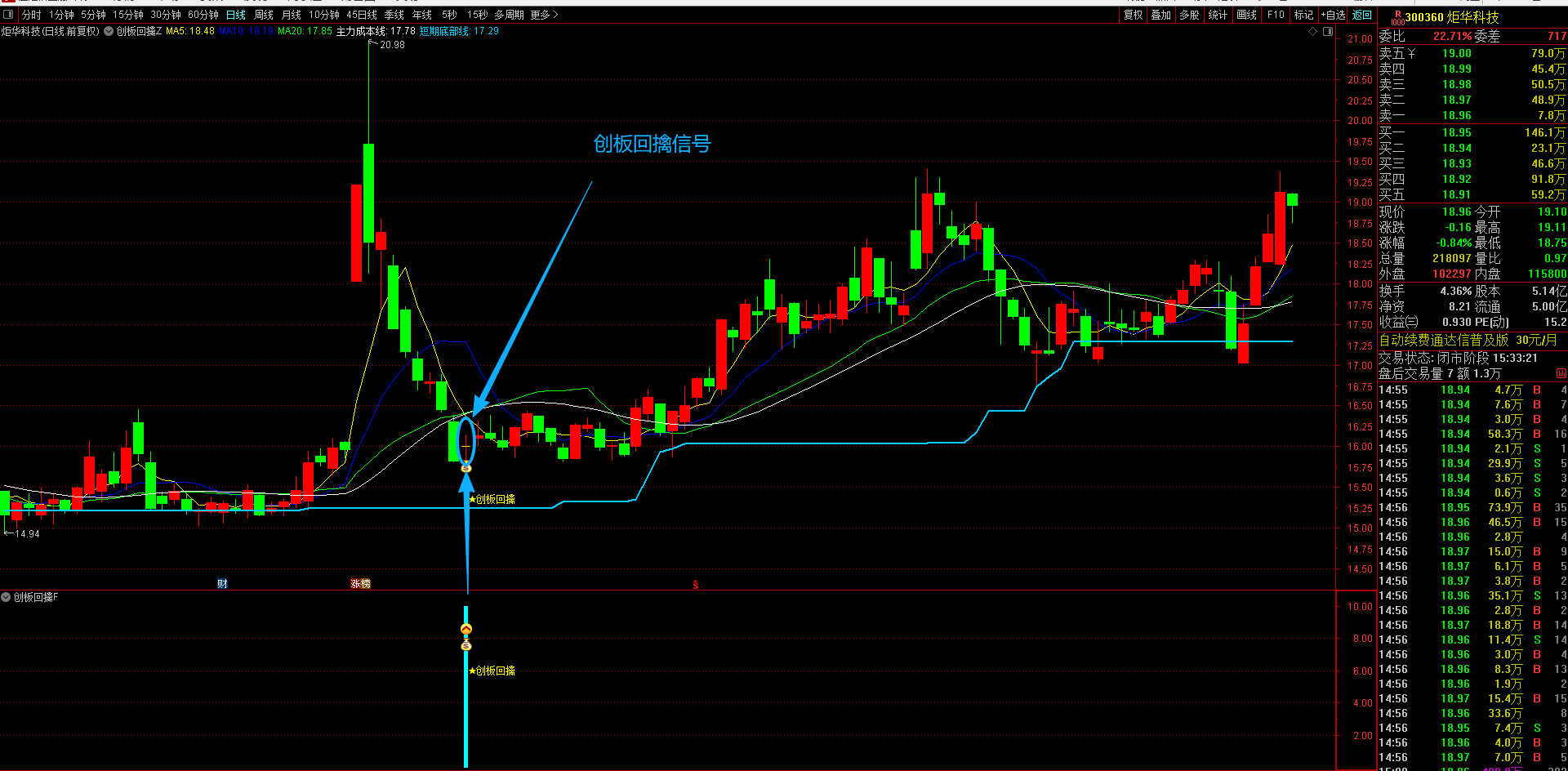1568x771 pixels.
Task: Click the 委比 22.71% value
Action: tap(1453, 36)
